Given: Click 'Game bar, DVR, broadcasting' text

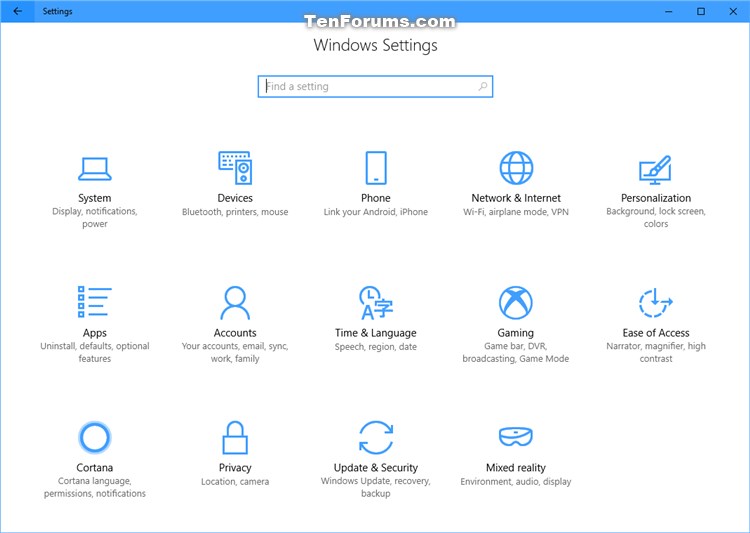Looking at the screenshot, I should [516, 352].
